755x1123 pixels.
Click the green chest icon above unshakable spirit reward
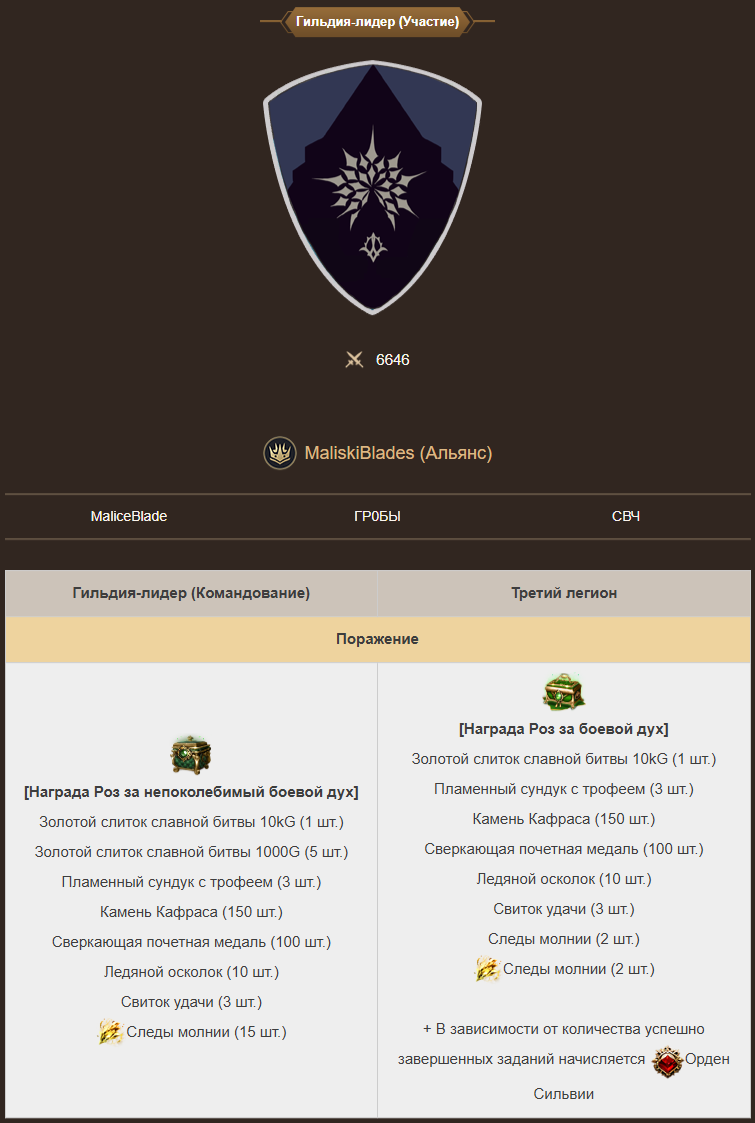coord(191,754)
